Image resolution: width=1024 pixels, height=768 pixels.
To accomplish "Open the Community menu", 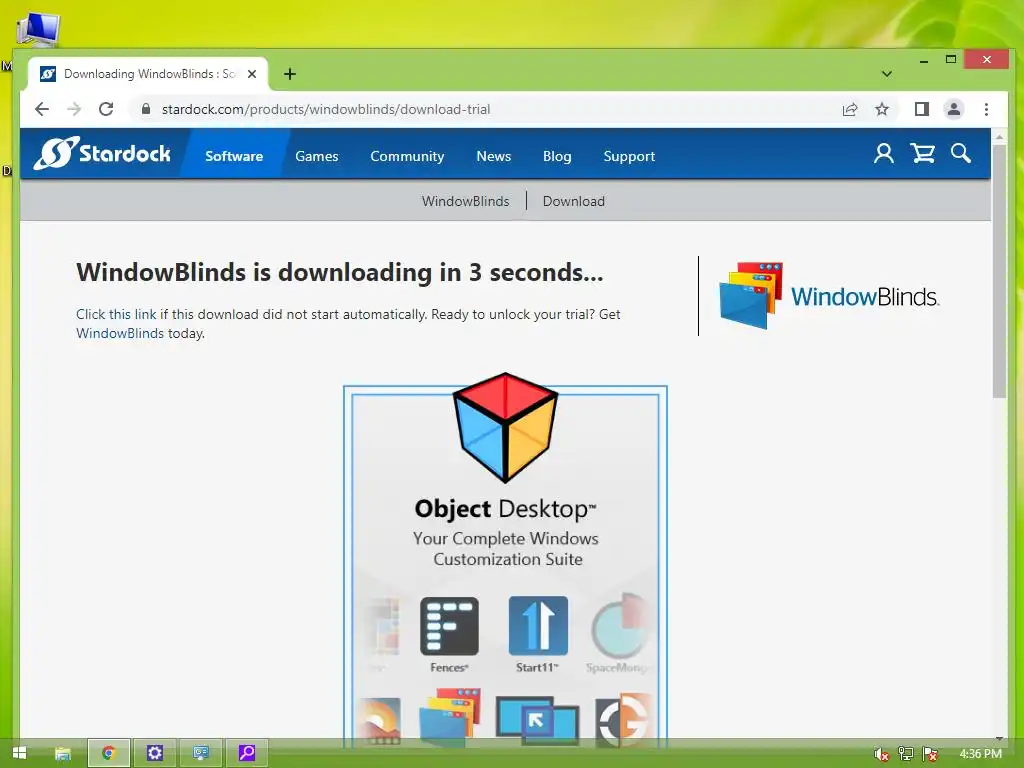I will pos(407,156).
